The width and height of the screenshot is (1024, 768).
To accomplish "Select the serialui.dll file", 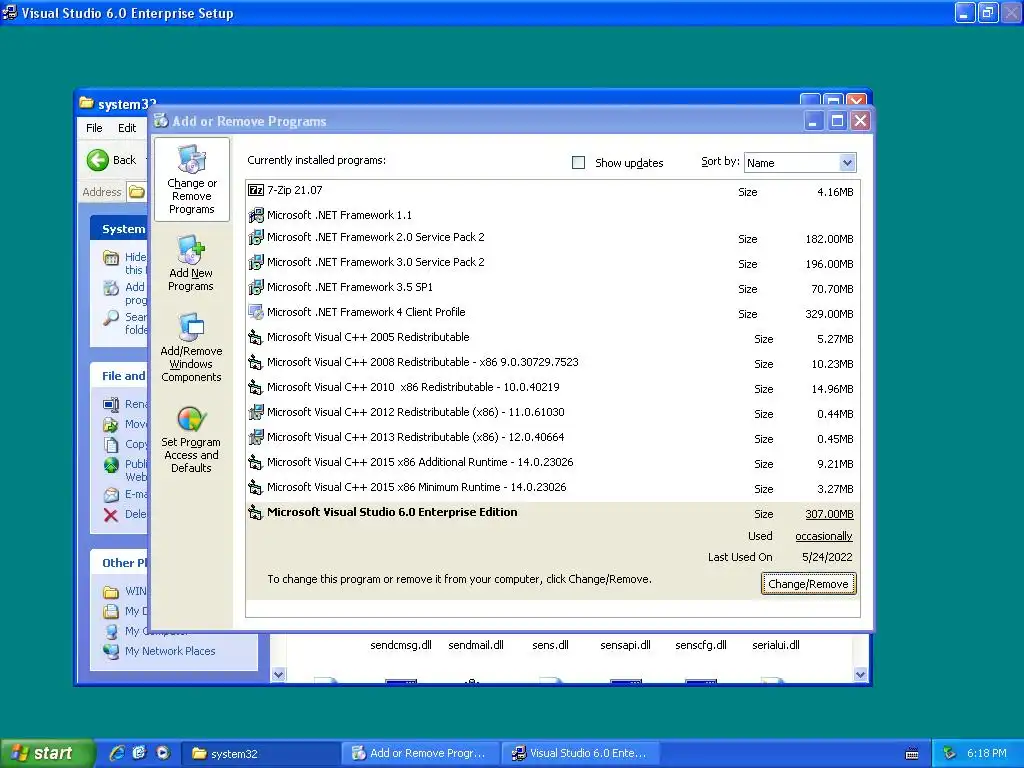I will pyautogui.click(x=776, y=645).
